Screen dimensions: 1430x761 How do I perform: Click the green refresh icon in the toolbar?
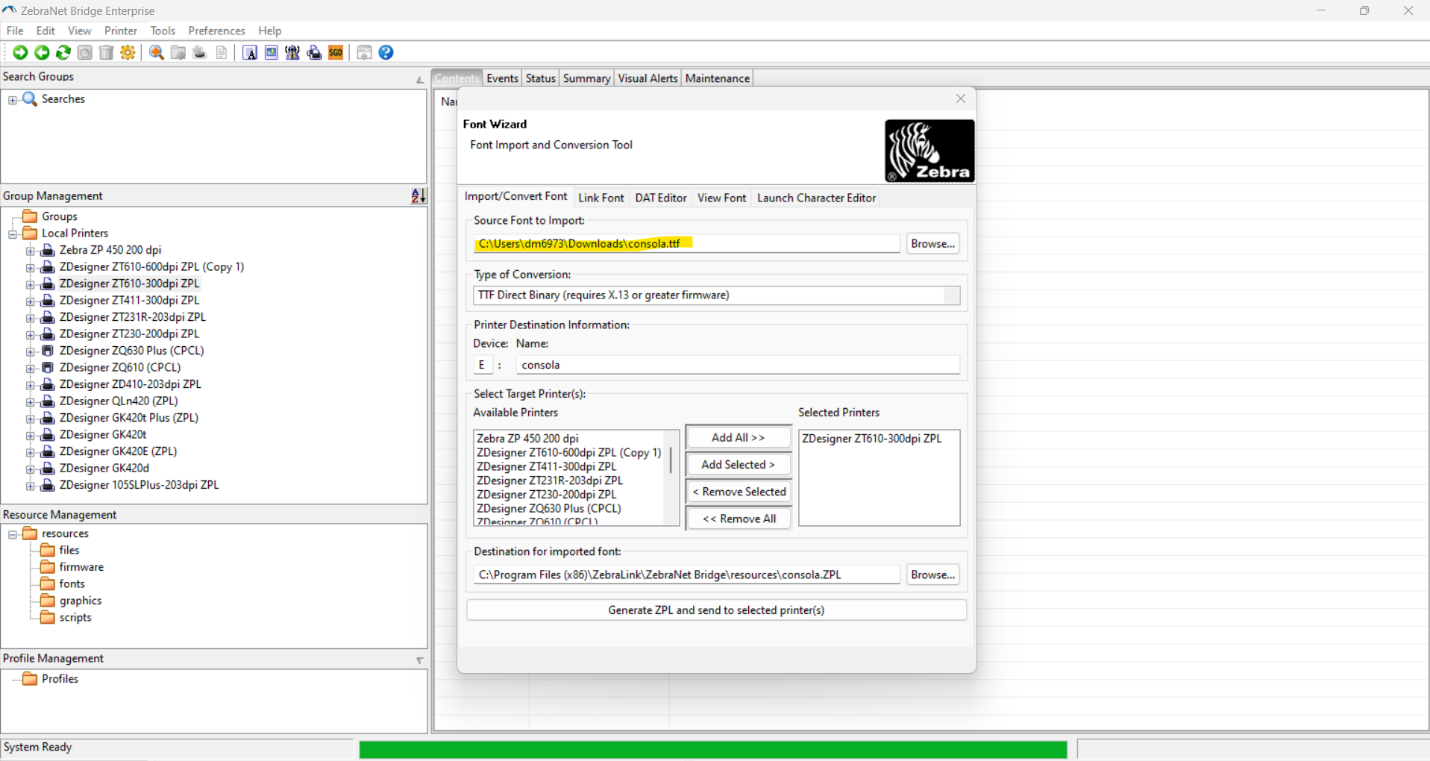[62, 52]
